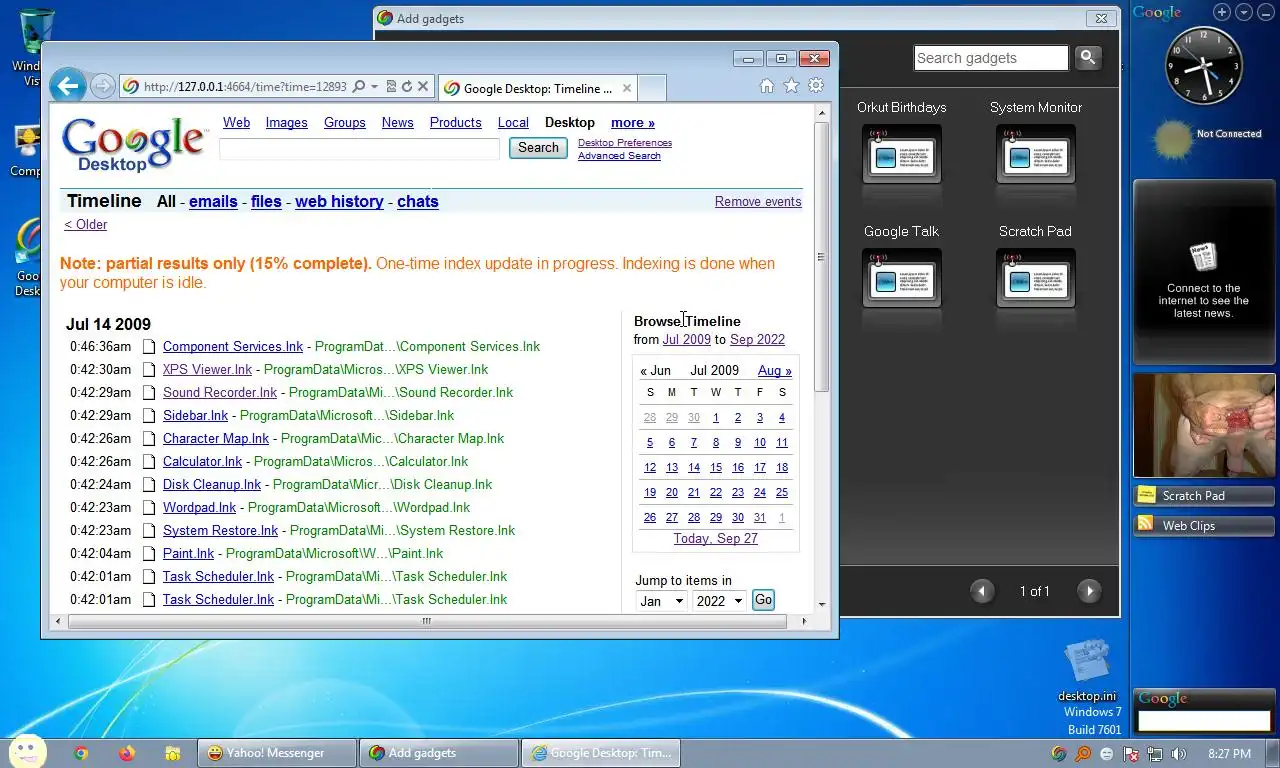Click the search gadgets magnifier button
The height and width of the screenshot is (768, 1280).
tap(1088, 58)
